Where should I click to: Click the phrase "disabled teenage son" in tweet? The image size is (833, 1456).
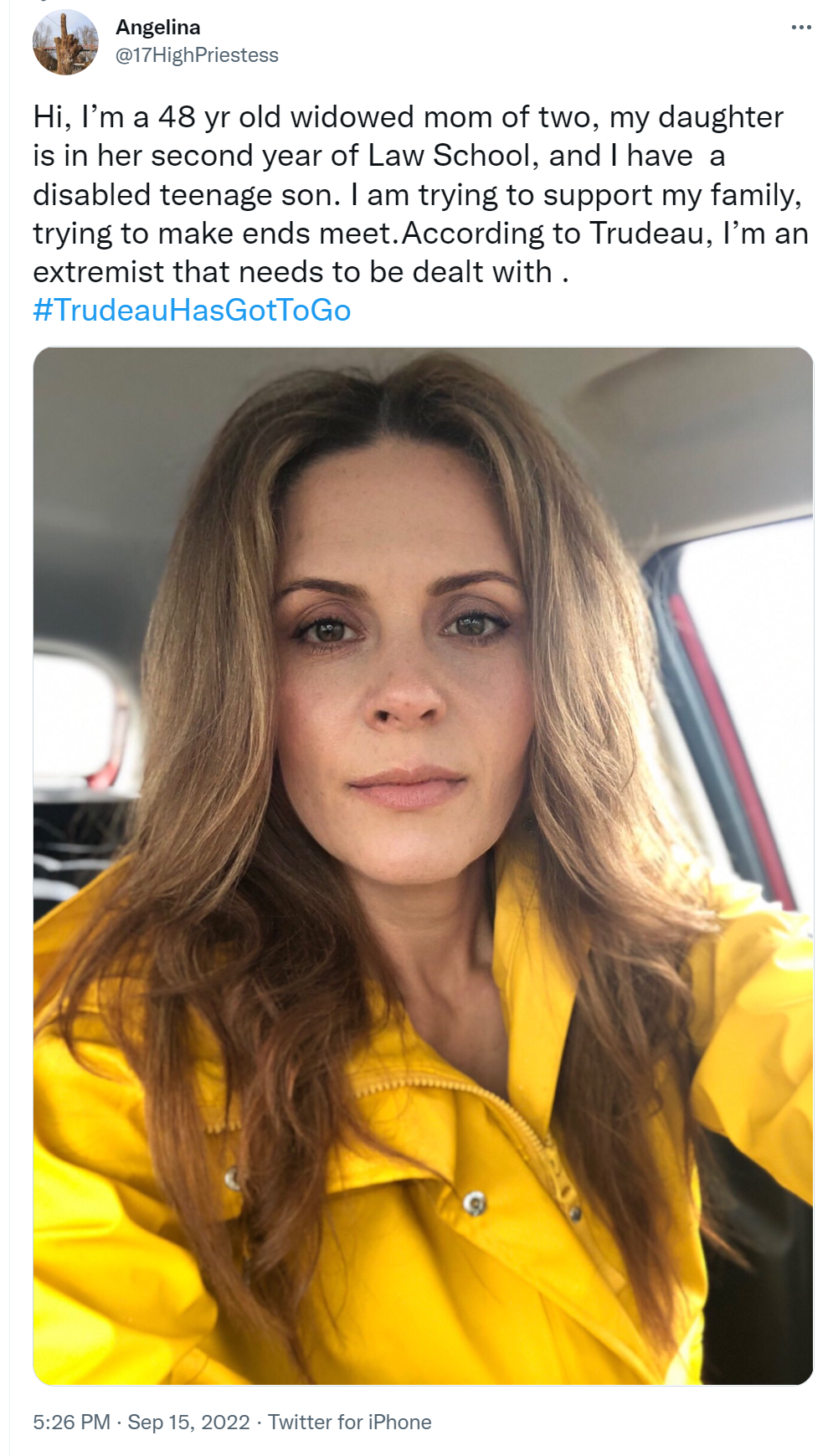tap(185, 195)
